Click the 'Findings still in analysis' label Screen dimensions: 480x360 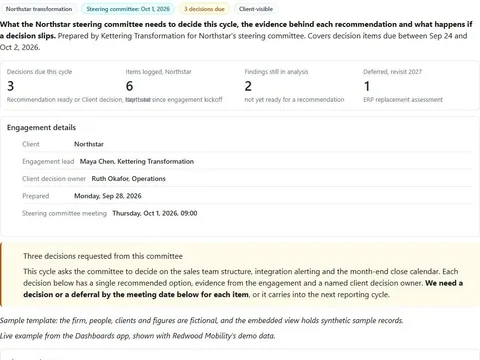click(276, 72)
